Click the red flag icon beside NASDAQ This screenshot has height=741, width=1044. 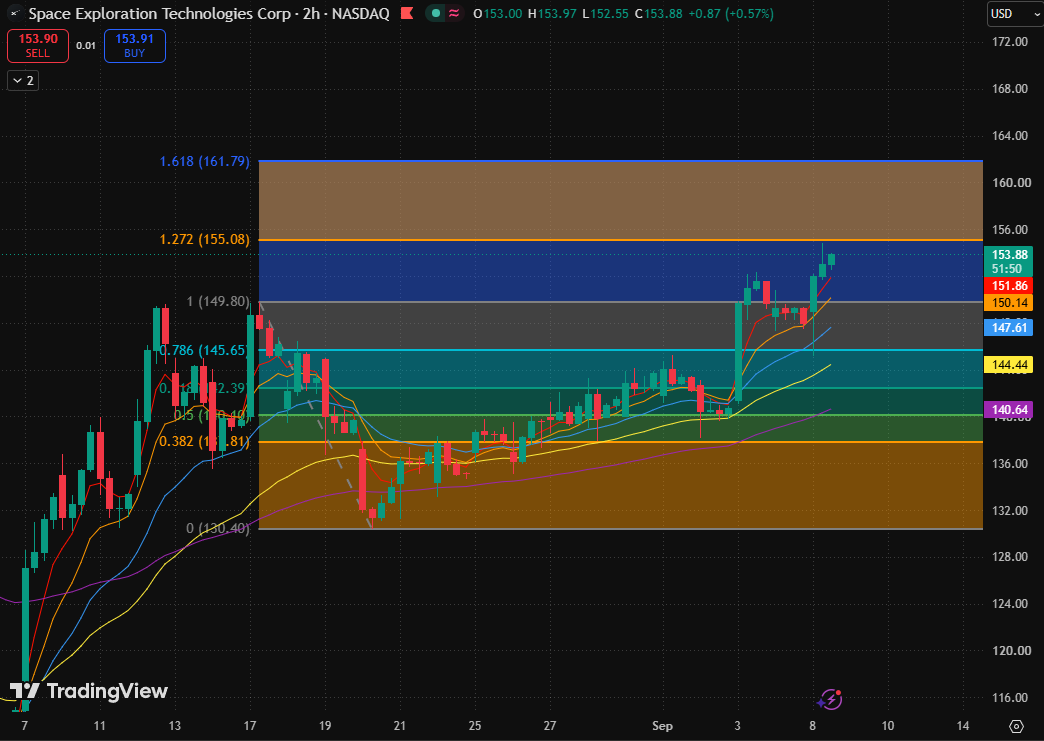coord(405,13)
